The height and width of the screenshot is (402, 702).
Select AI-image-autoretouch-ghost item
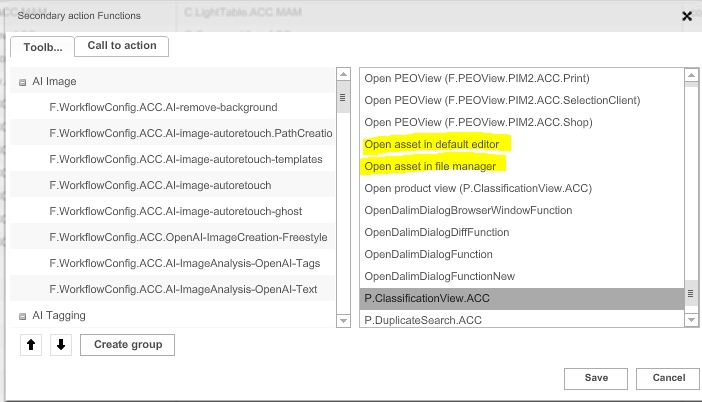pos(175,211)
